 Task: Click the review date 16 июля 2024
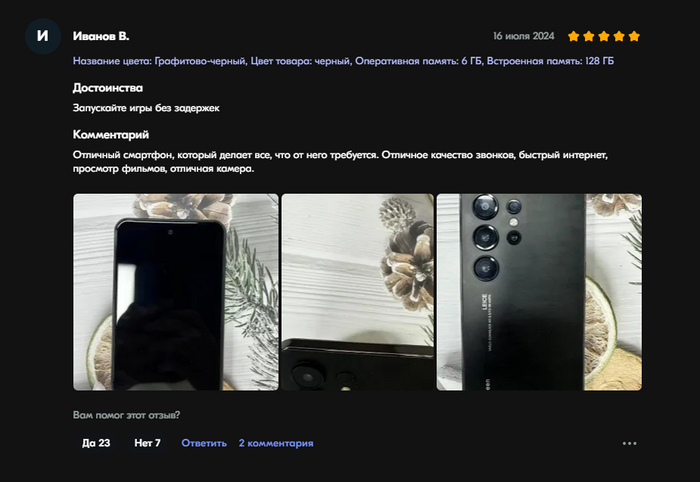point(524,36)
